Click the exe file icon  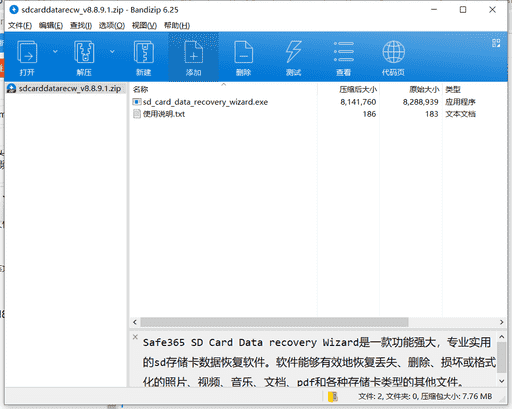point(137,102)
